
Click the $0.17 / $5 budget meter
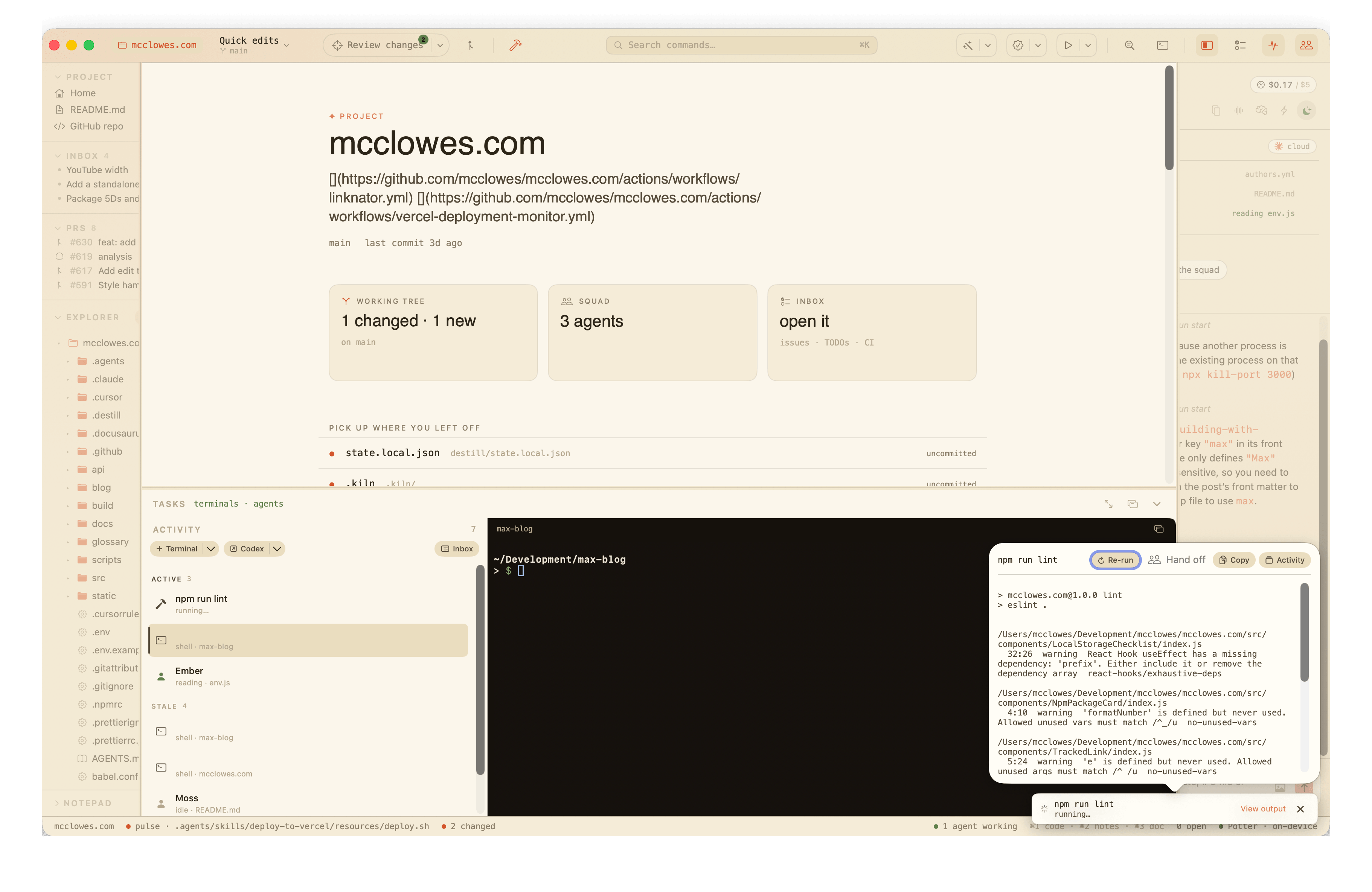(x=1283, y=85)
